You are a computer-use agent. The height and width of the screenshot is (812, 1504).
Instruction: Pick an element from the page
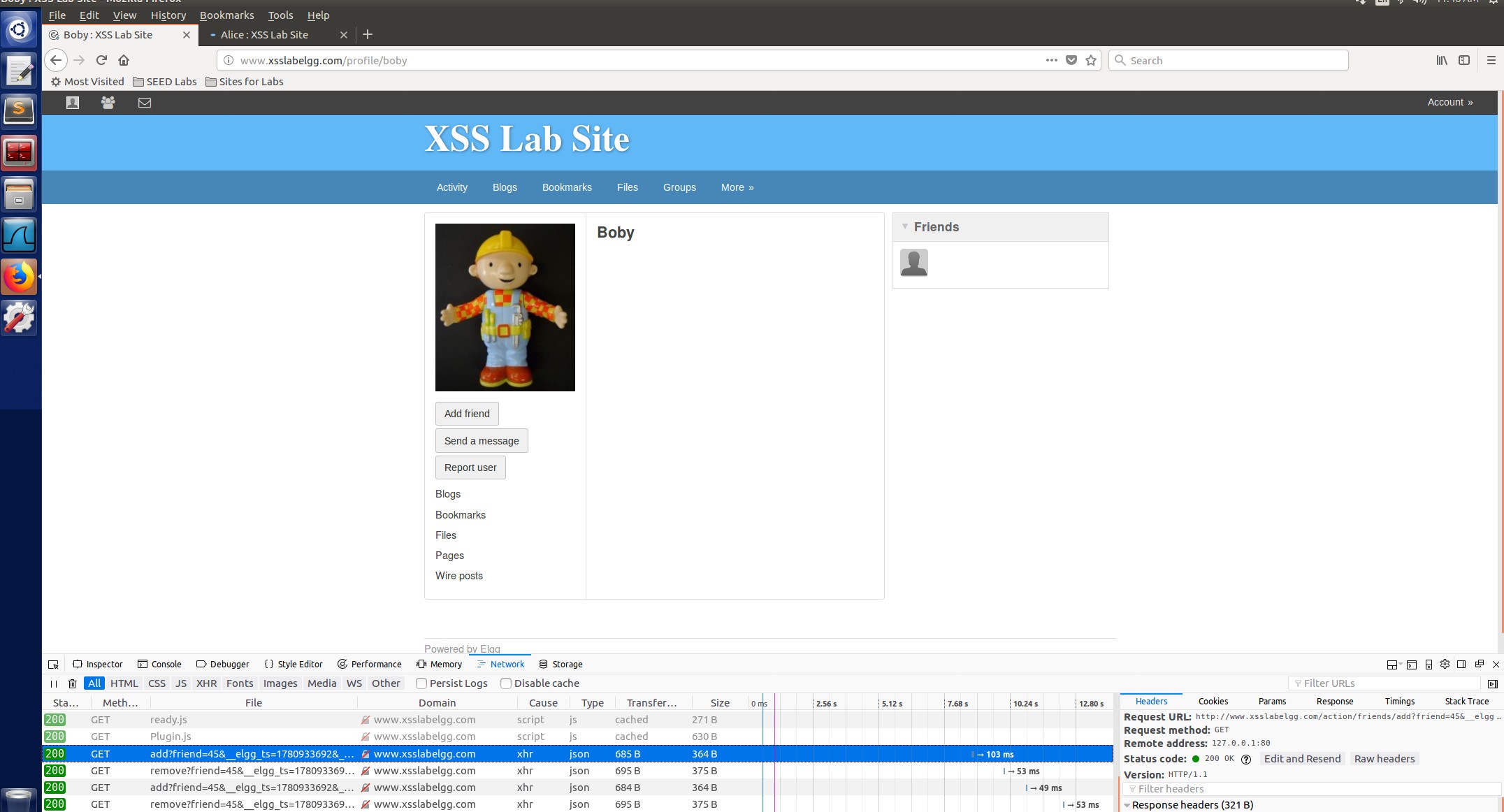[x=53, y=665]
